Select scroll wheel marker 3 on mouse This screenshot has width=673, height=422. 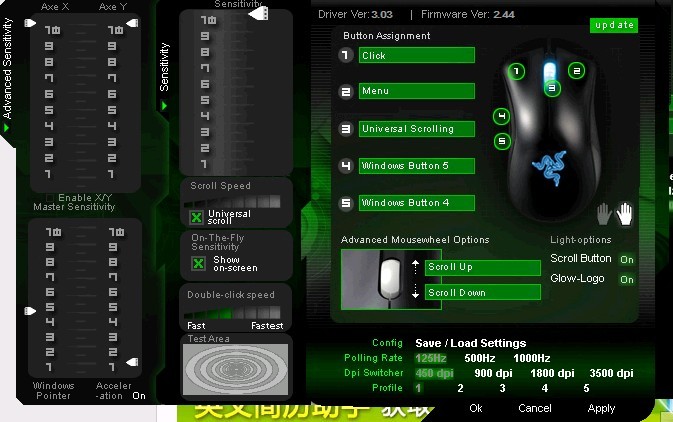[x=552, y=88]
